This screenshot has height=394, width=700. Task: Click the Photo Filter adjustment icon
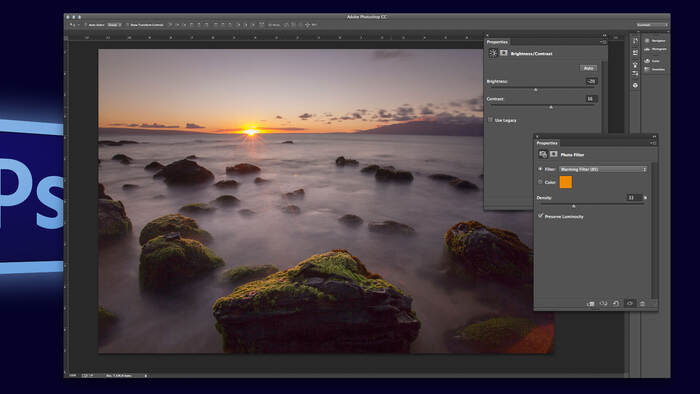(543, 154)
